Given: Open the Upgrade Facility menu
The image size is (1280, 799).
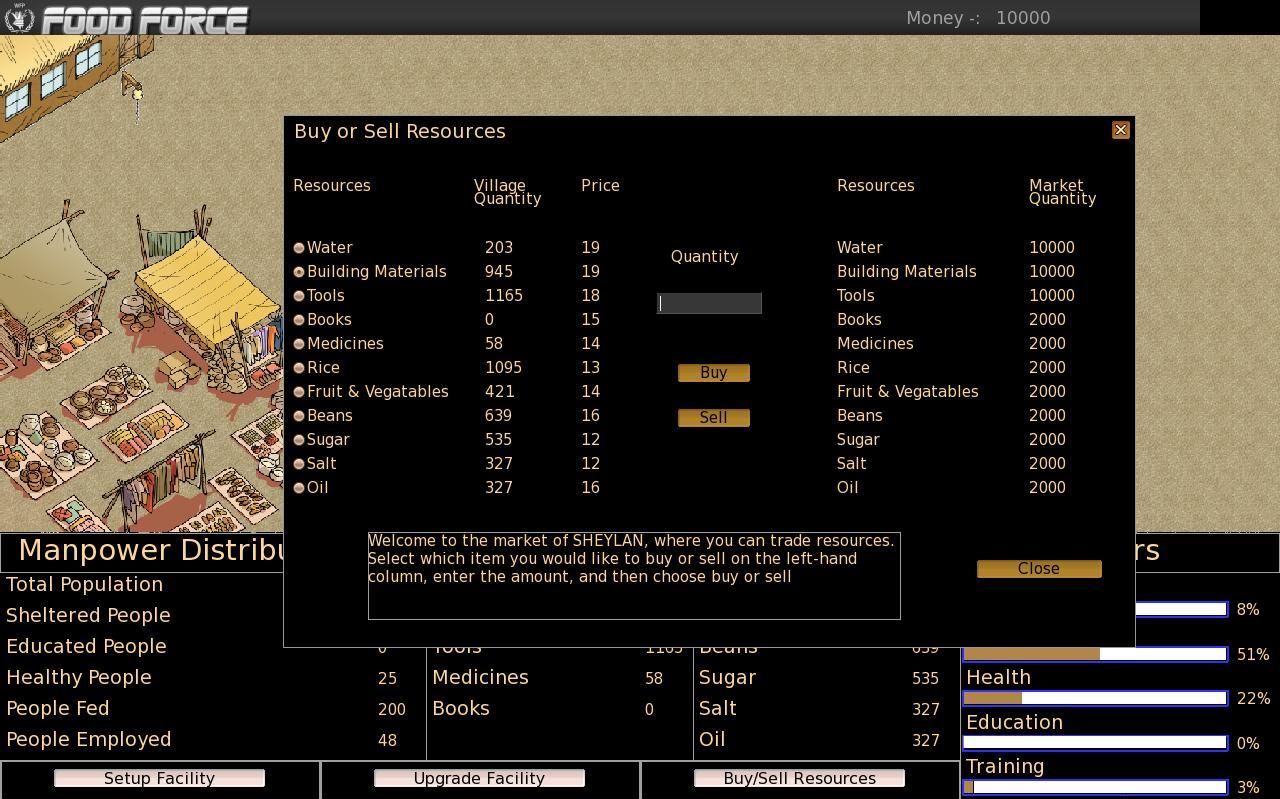Looking at the screenshot, I should [x=479, y=778].
